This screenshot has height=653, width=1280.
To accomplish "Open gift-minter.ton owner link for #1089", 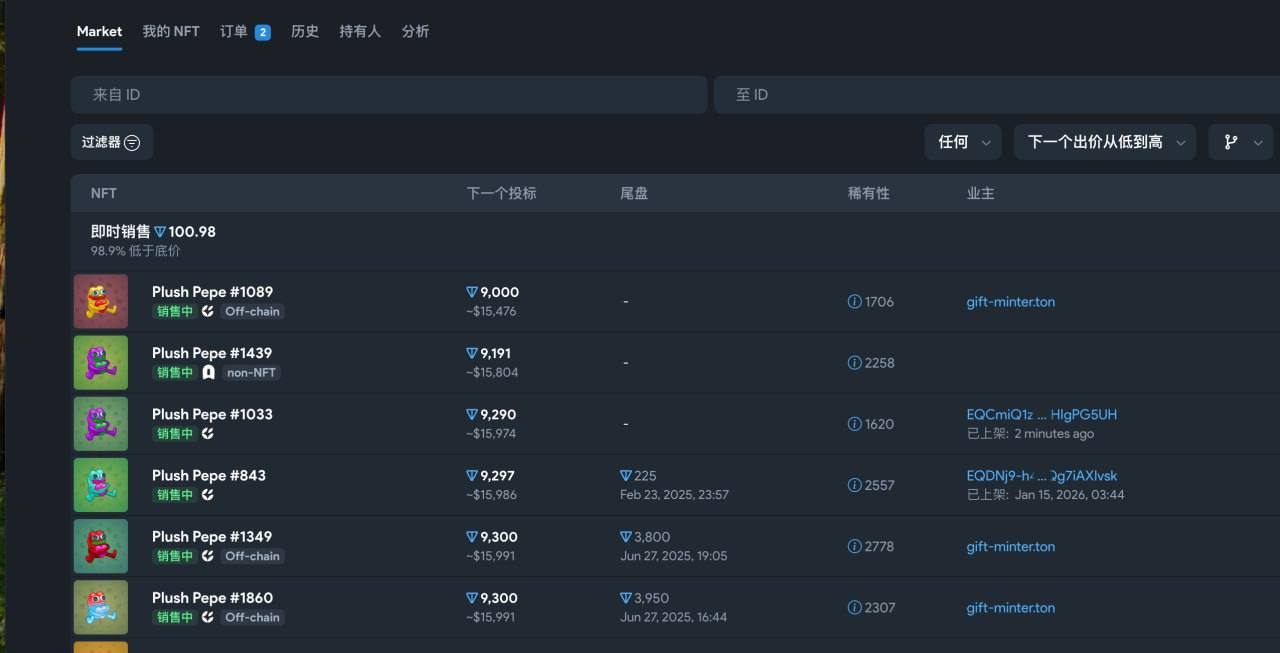I will click(1010, 302).
